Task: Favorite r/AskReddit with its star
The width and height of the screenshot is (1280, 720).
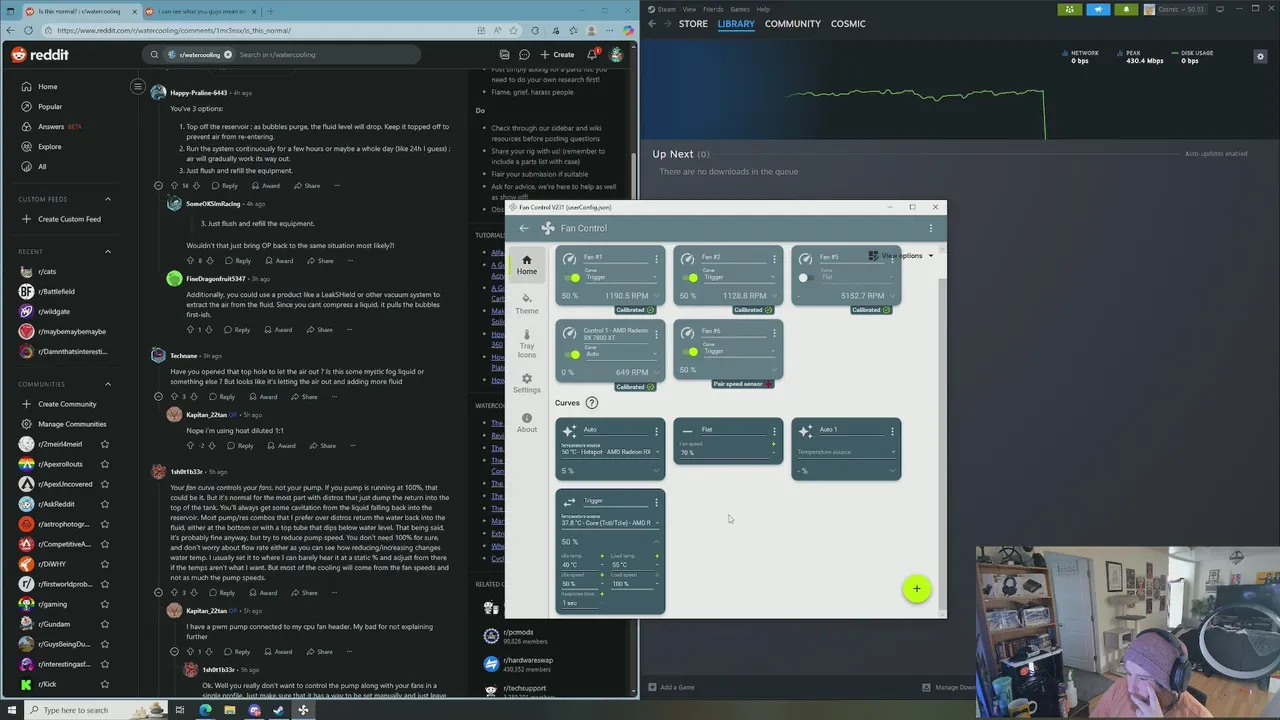Action: [x=104, y=504]
